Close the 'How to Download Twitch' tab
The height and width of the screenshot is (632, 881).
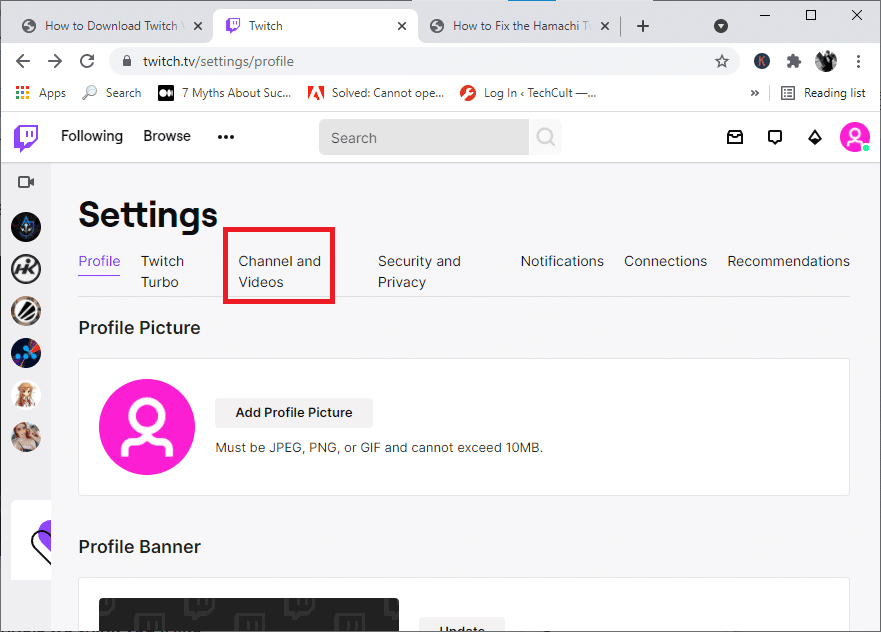198,26
